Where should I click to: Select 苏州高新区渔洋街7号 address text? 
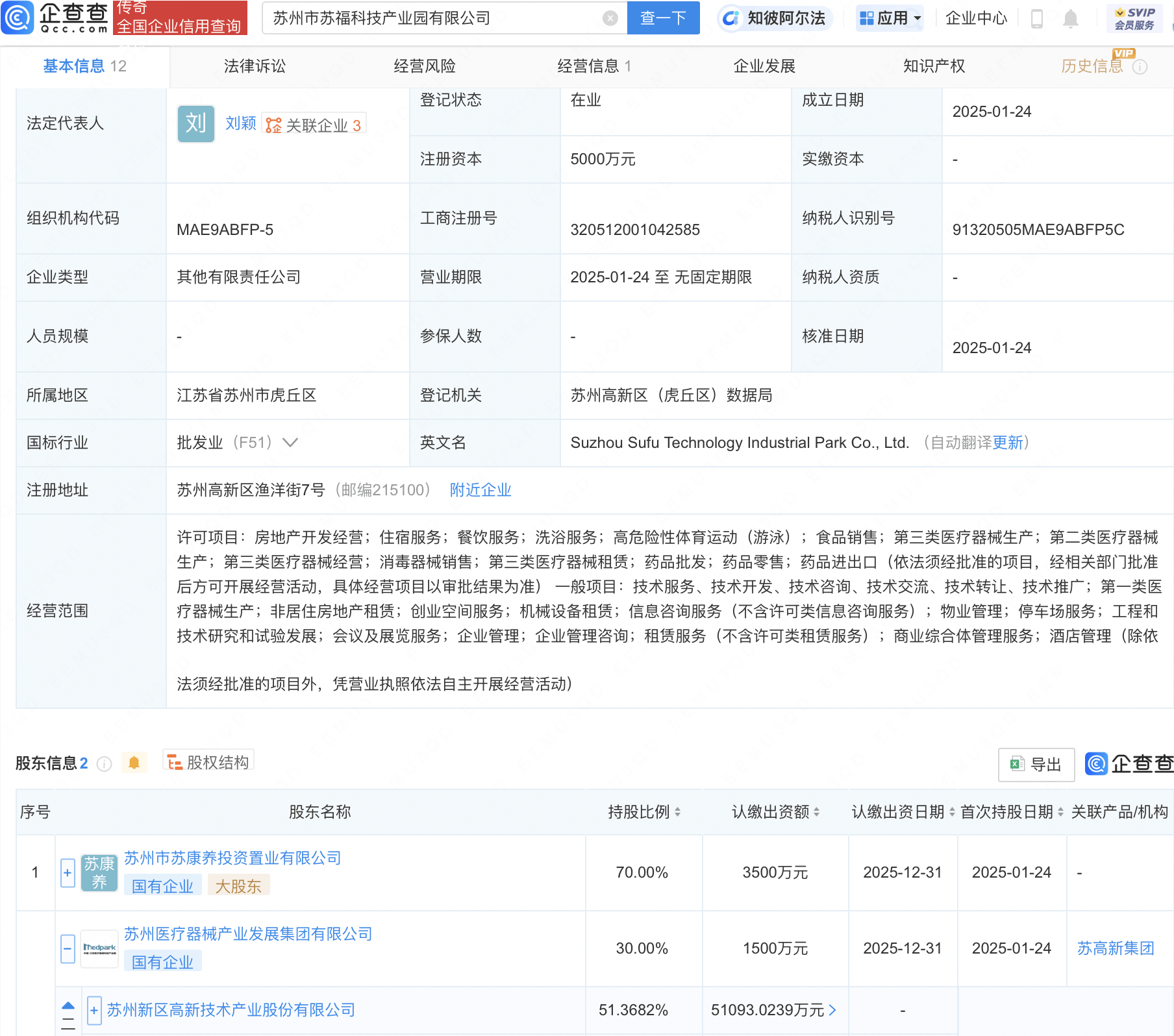coord(251,490)
